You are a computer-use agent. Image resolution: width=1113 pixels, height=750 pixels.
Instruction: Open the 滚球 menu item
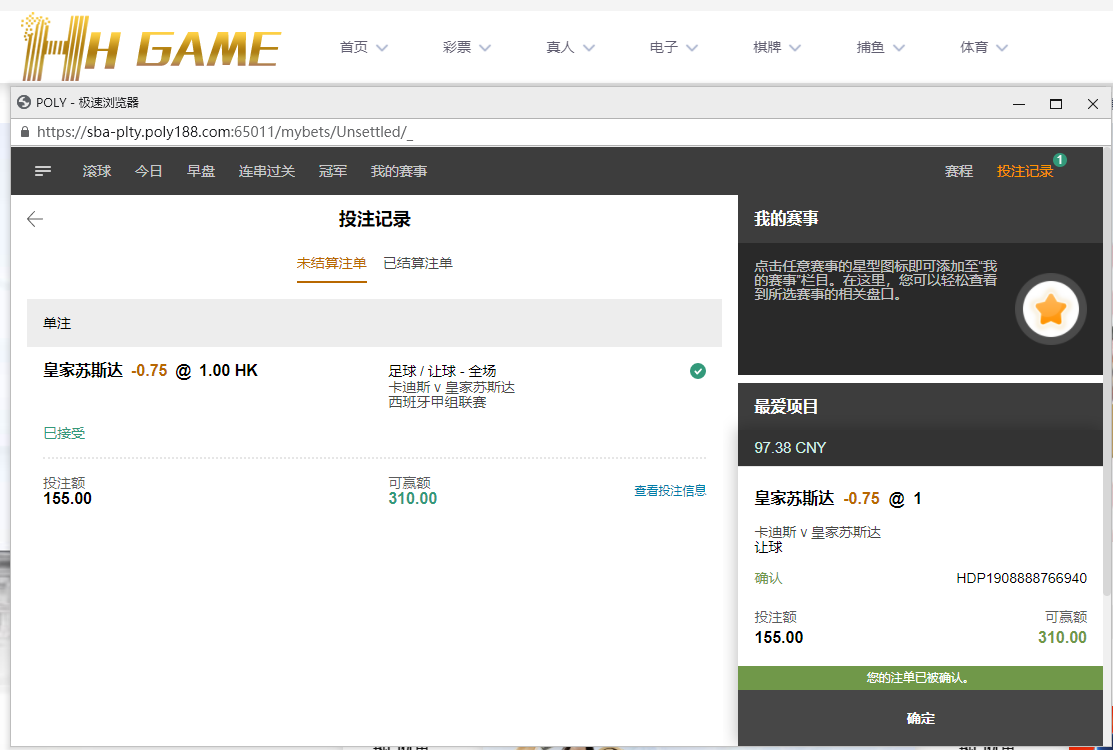click(97, 171)
